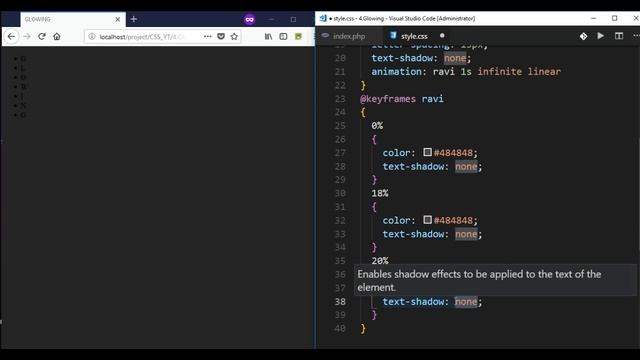Click 'infinite' keyword on line 21
The height and width of the screenshot is (360, 640).
click(x=500, y=71)
